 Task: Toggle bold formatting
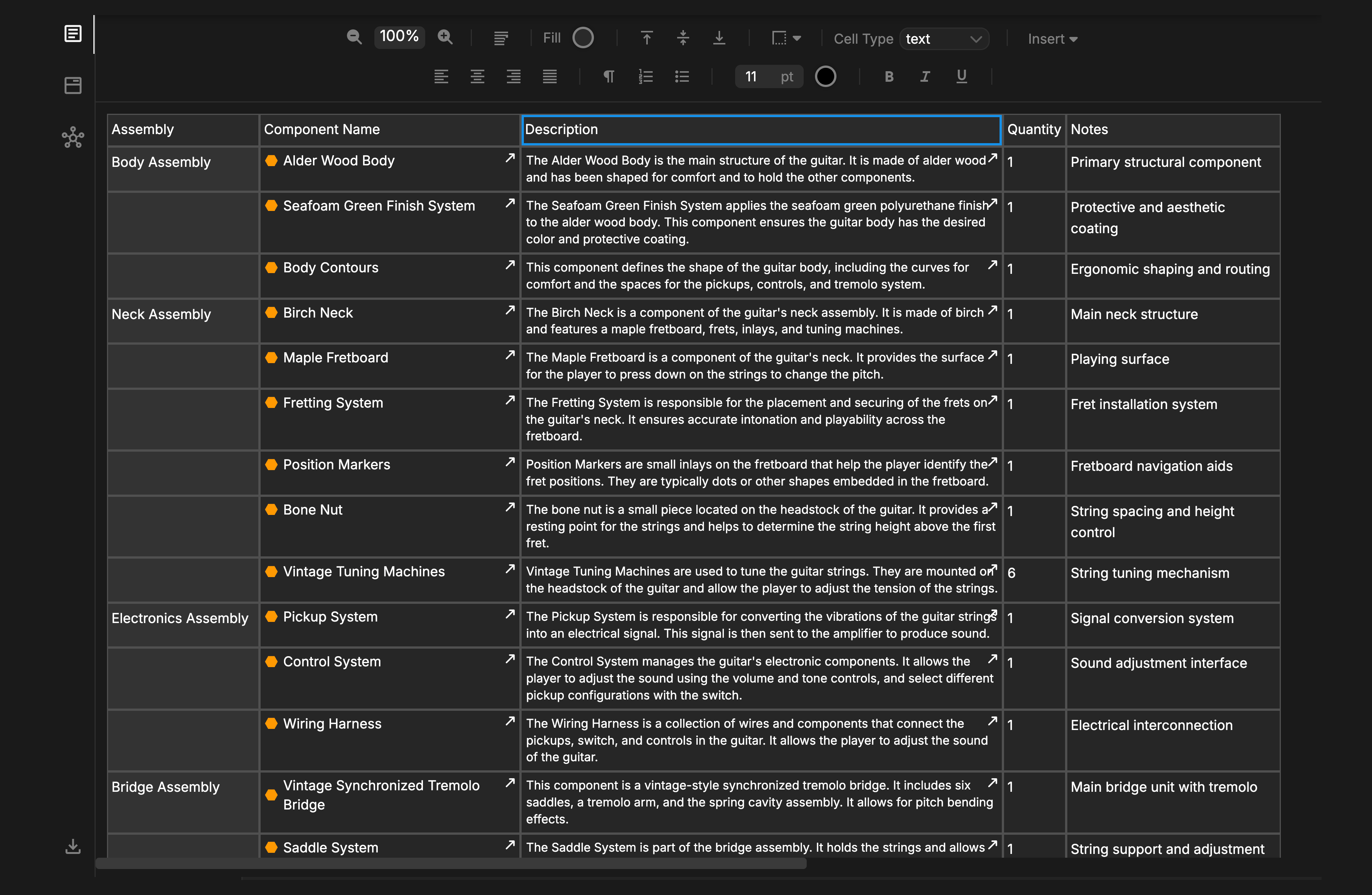click(889, 77)
